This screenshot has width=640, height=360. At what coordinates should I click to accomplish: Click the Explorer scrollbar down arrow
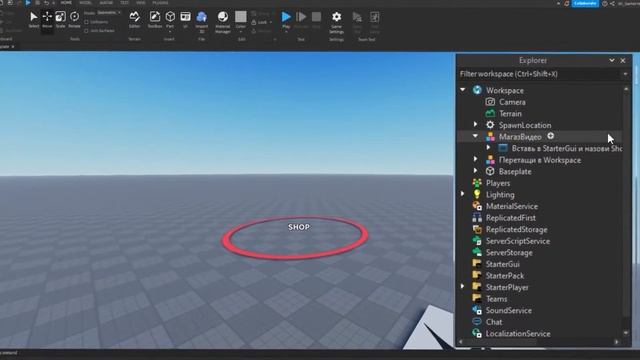coord(626,333)
